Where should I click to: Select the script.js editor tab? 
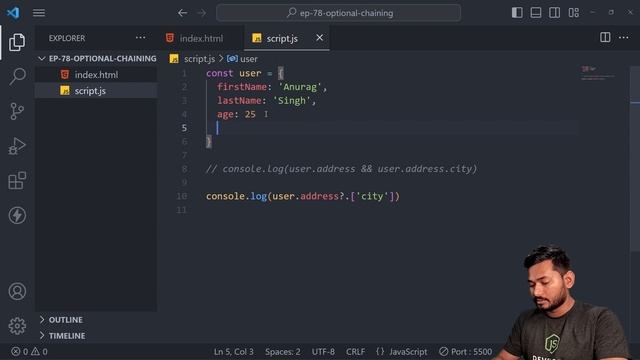282,38
